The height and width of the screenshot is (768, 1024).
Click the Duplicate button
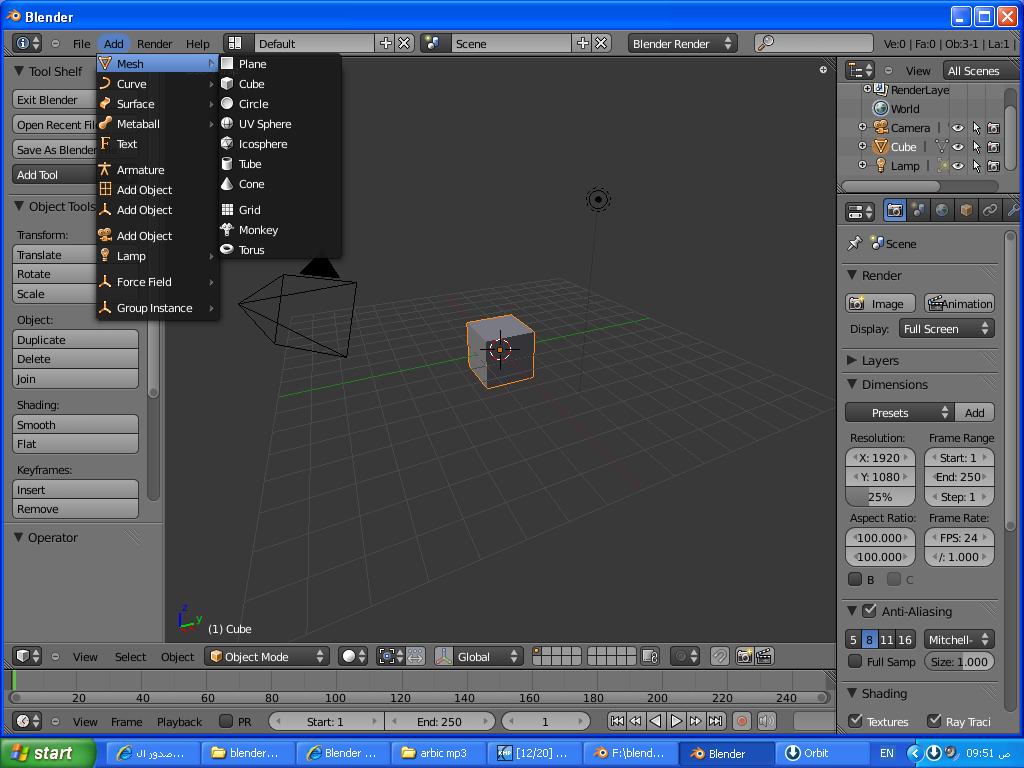75,340
